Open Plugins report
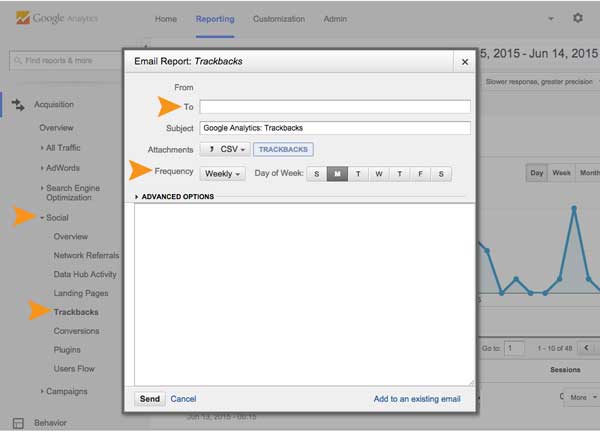The width and height of the screenshot is (600, 431). 67,350
